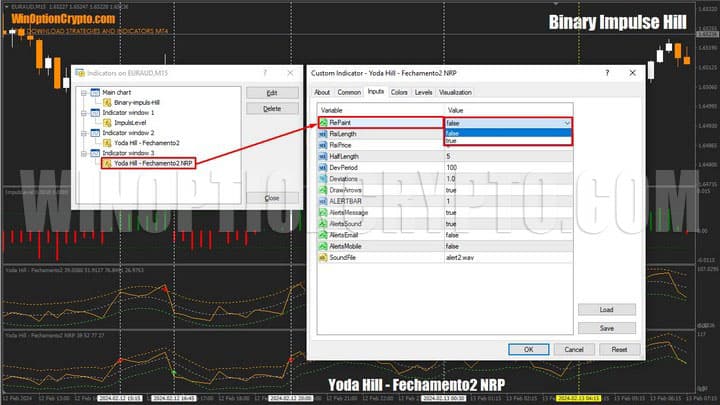Click the Load button
Viewport: 720px width, 405px height.
[607, 309]
